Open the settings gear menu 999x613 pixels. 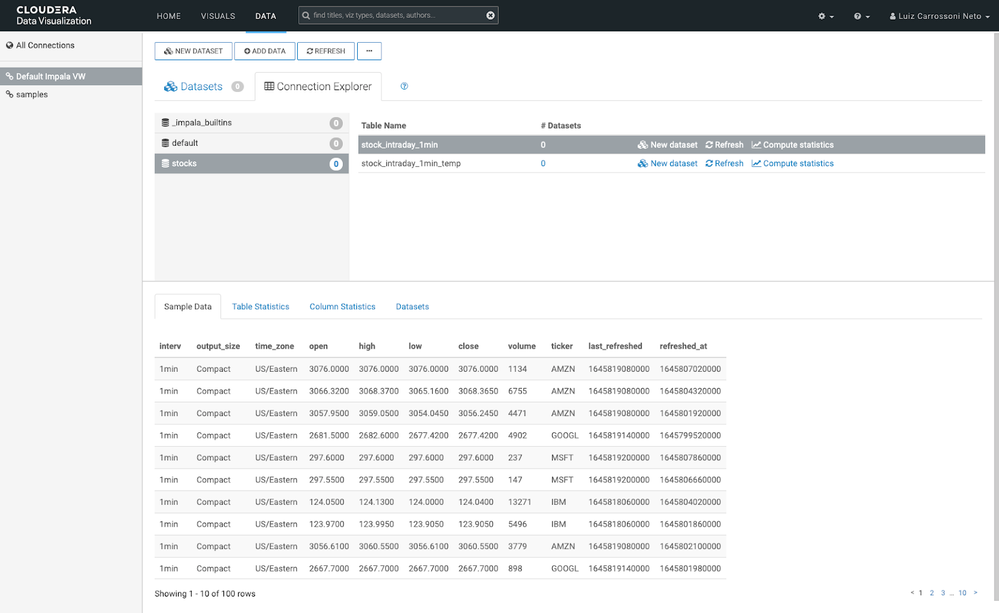coord(826,16)
